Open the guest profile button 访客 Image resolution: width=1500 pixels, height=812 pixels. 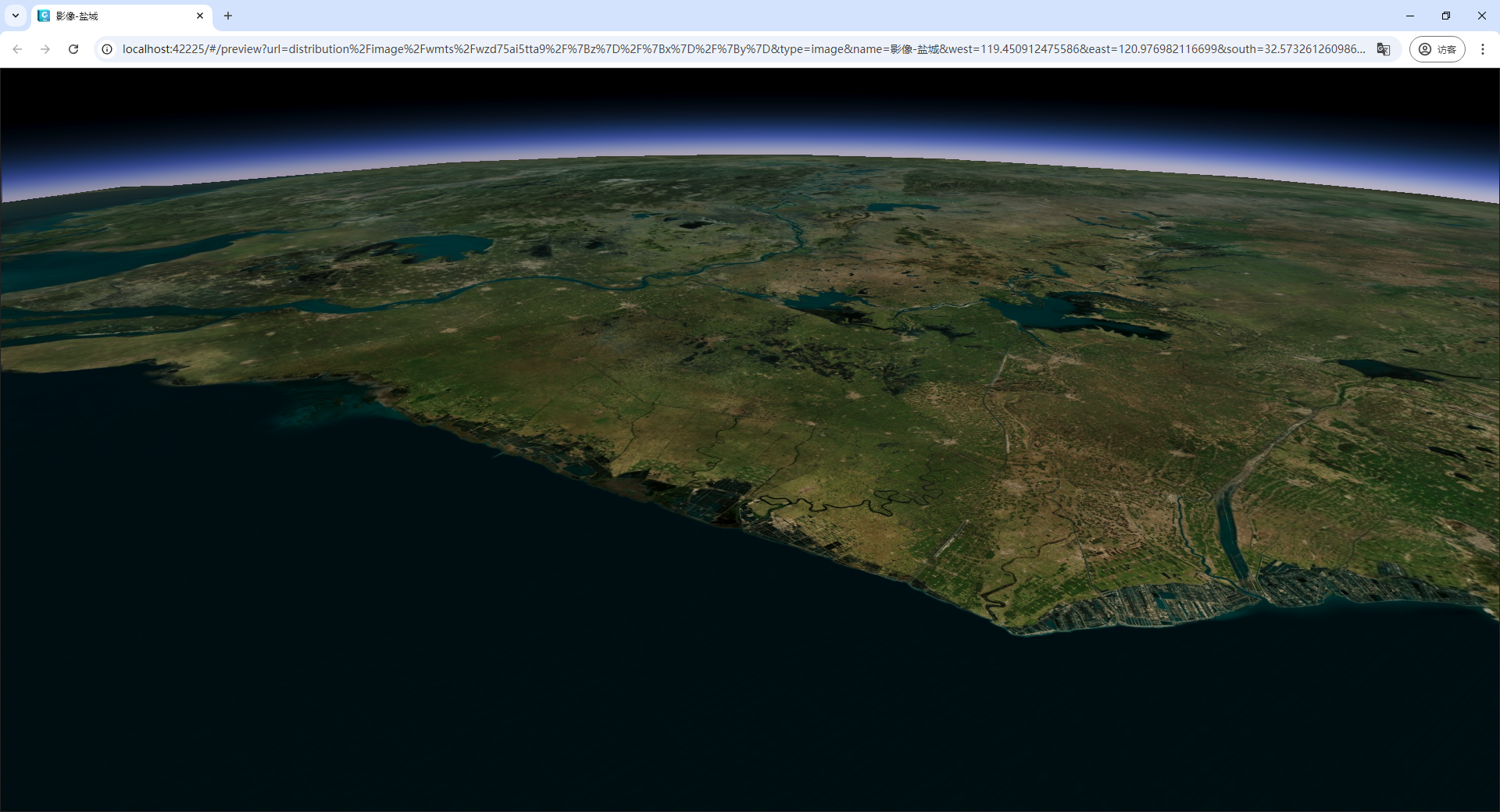(x=1437, y=49)
